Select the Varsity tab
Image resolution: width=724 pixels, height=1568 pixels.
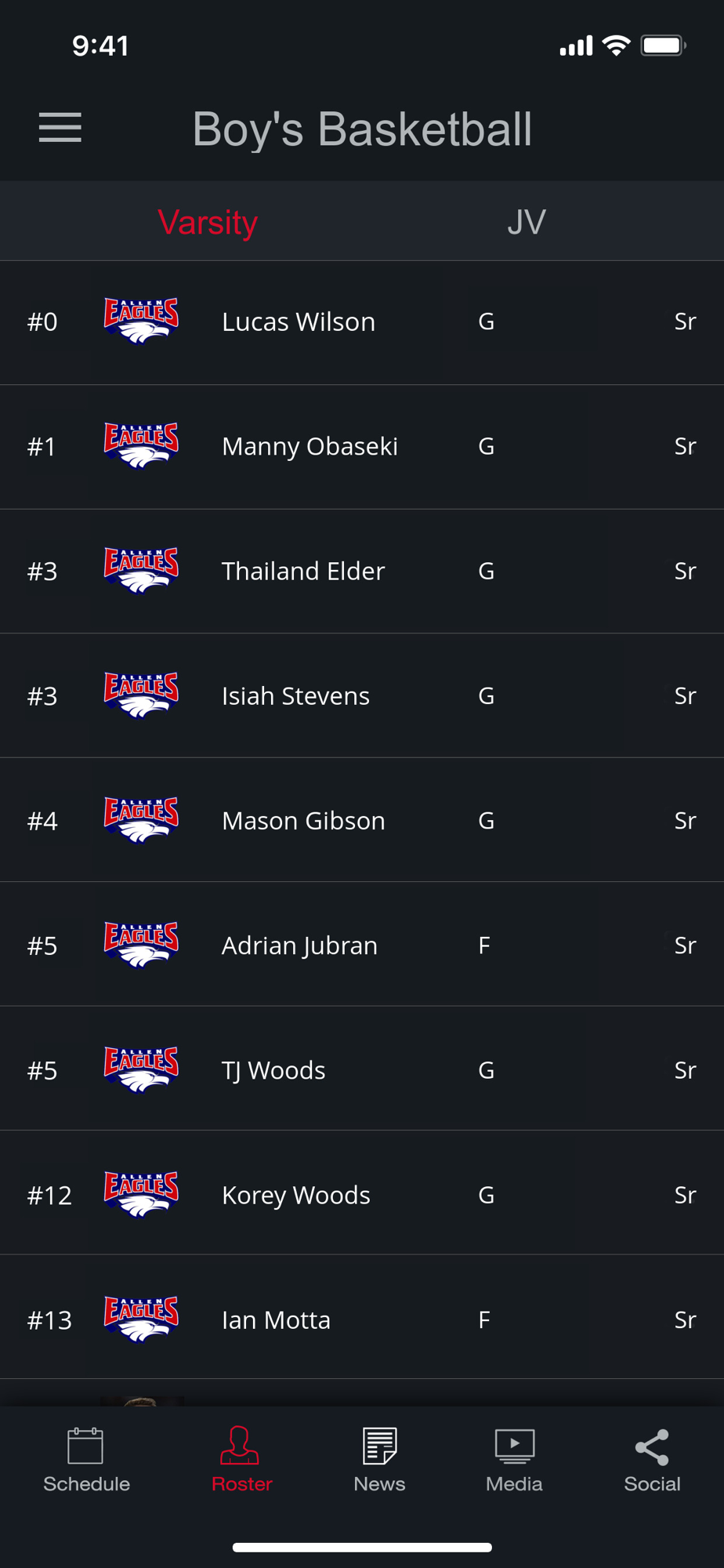208,222
